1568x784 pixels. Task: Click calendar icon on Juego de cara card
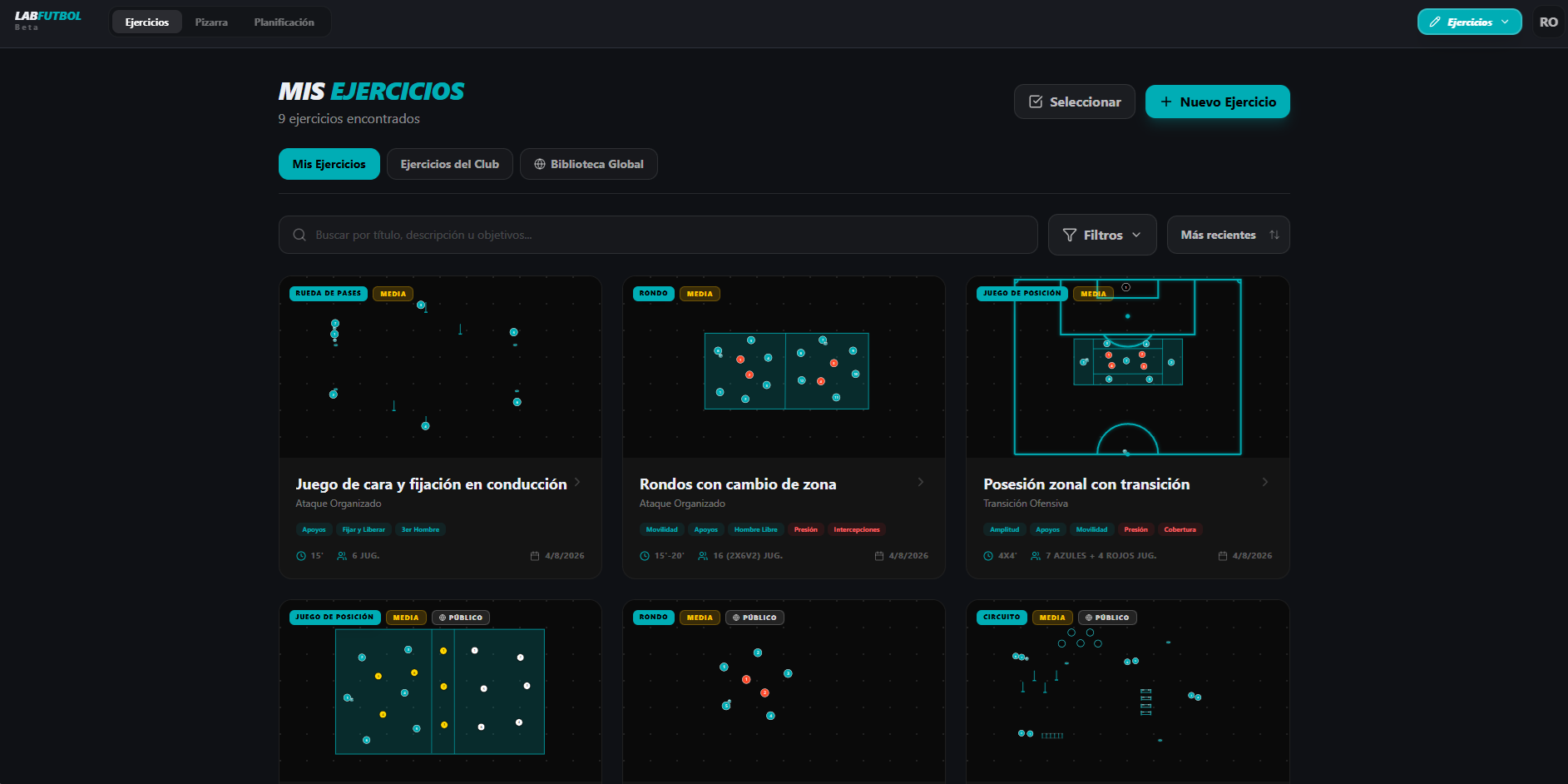[x=535, y=556]
